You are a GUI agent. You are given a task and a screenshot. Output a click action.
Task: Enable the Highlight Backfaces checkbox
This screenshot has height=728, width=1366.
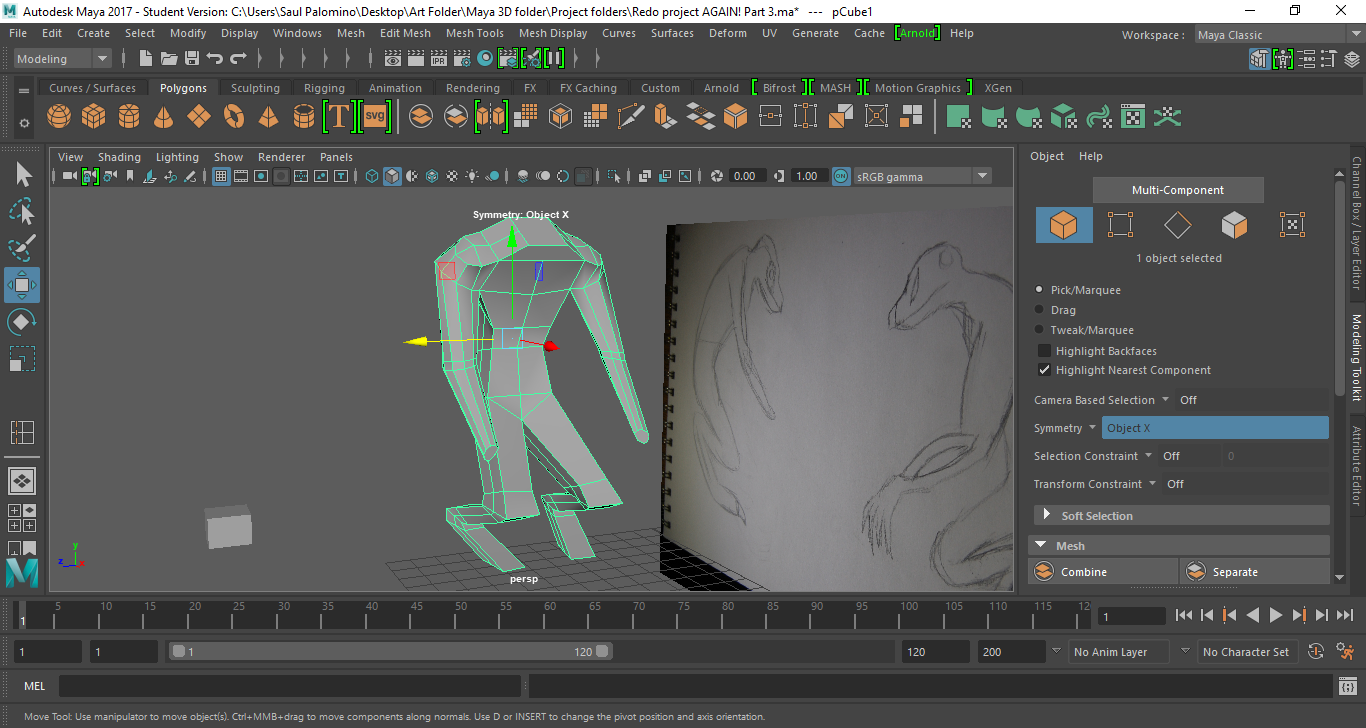tap(1045, 351)
